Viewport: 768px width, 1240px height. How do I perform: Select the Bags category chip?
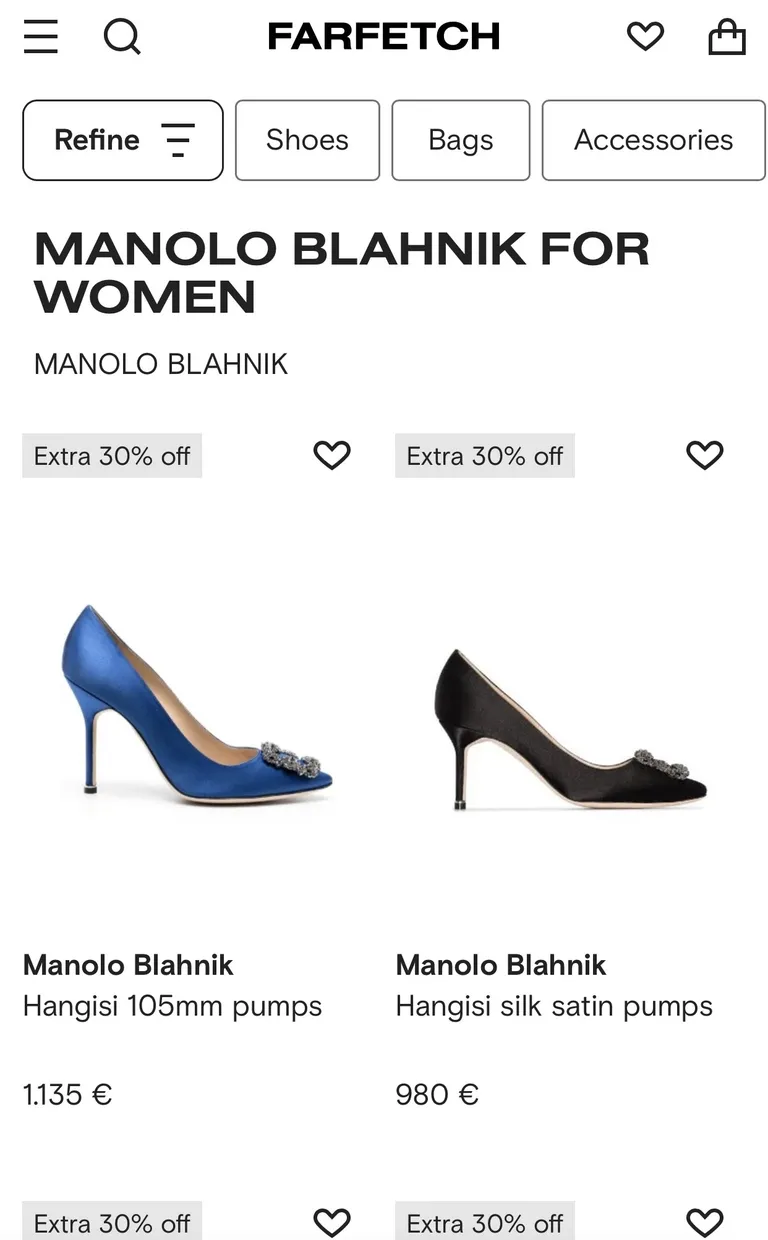[461, 140]
